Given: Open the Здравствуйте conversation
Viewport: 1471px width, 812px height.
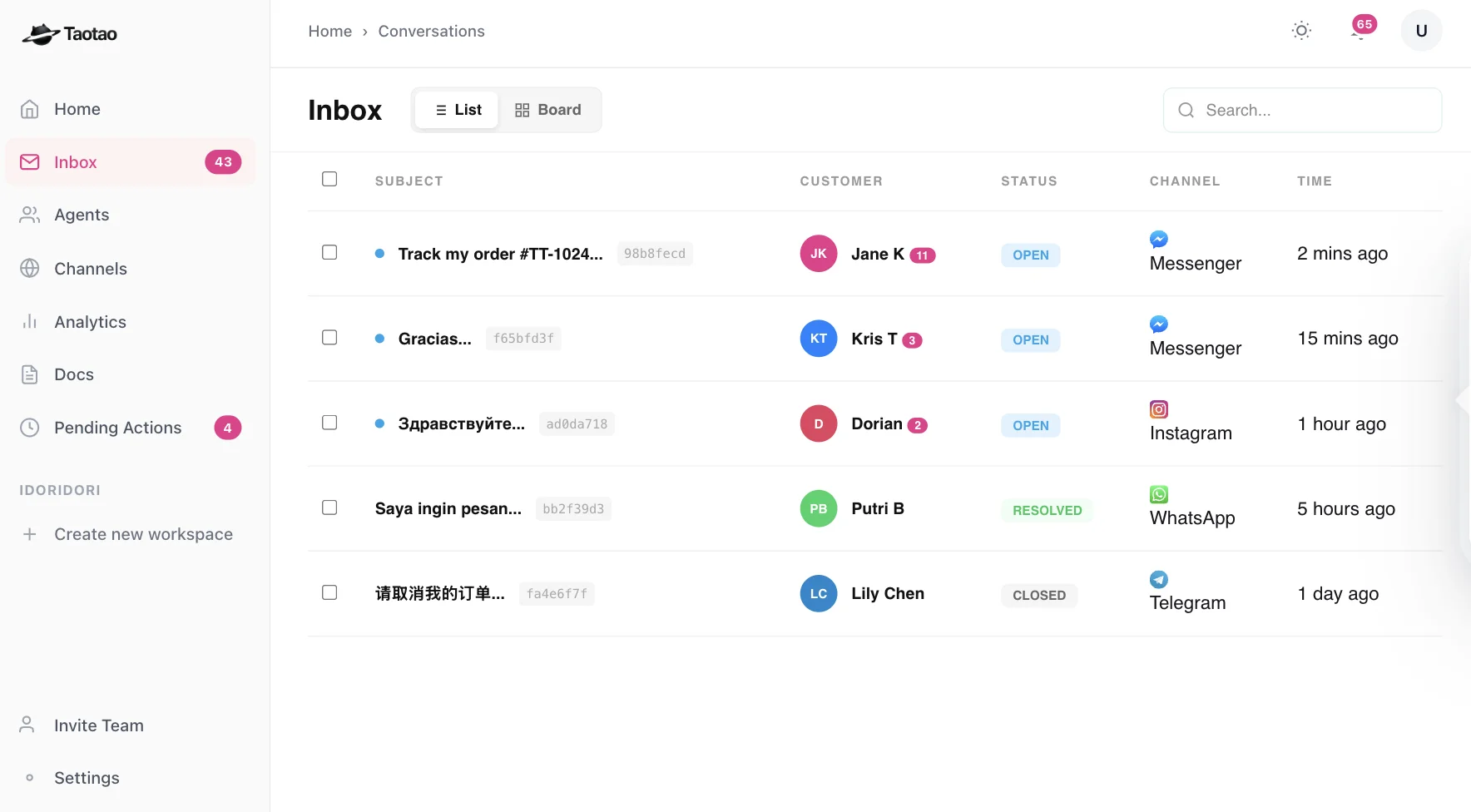Looking at the screenshot, I should (461, 423).
